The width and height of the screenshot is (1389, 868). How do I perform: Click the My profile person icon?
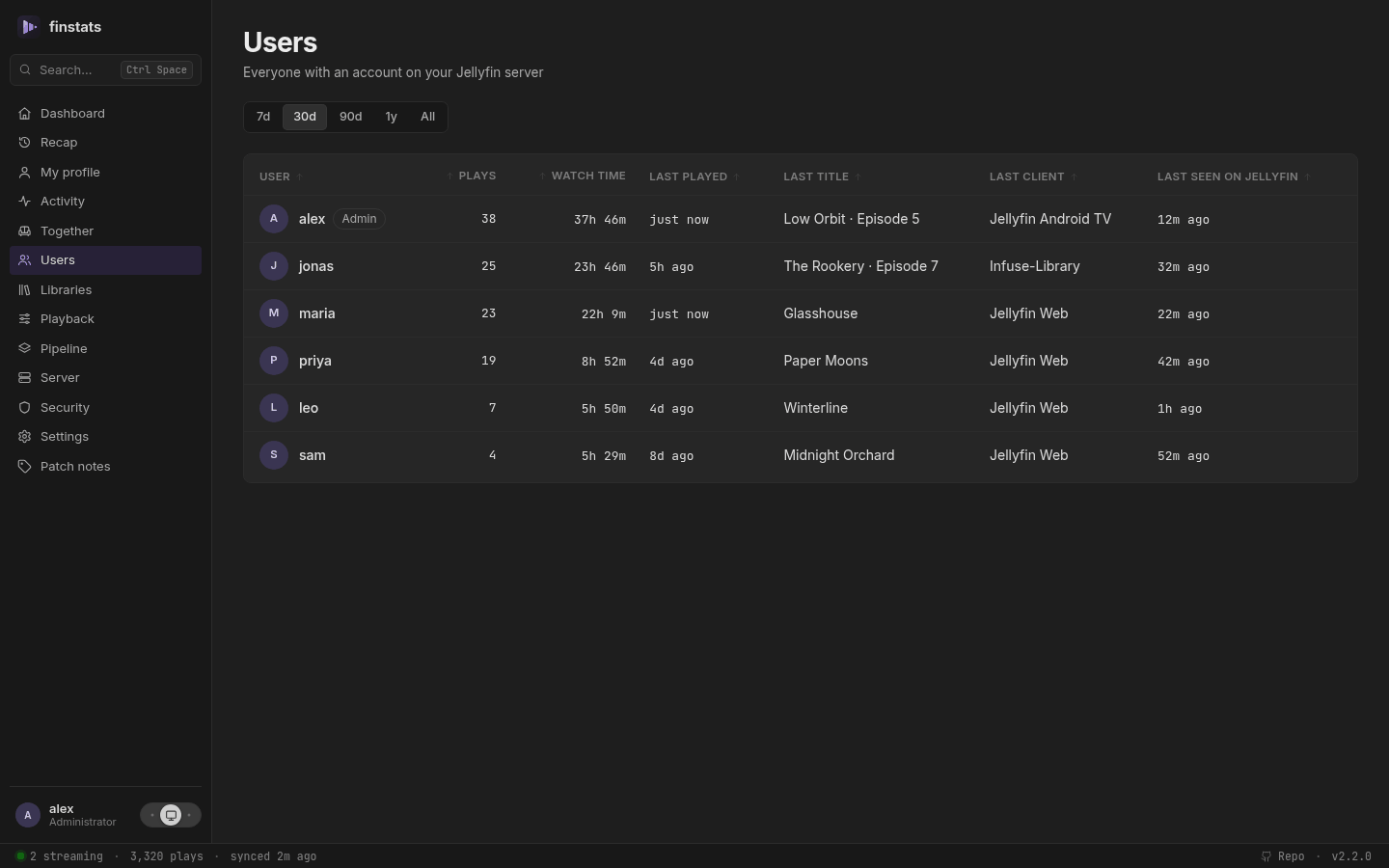(x=24, y=173)
